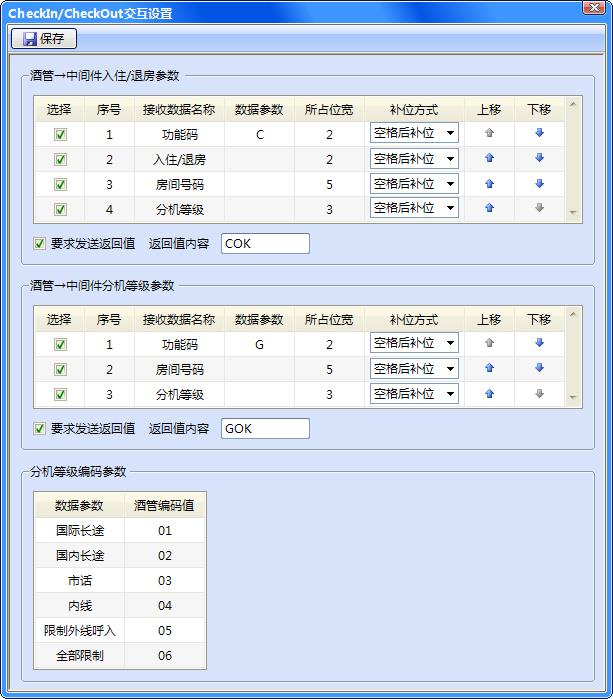Image resolution: width=613 pixels, height=699 pixels.
Task: Click the 酒管编码值 column header
Action: 165,505
